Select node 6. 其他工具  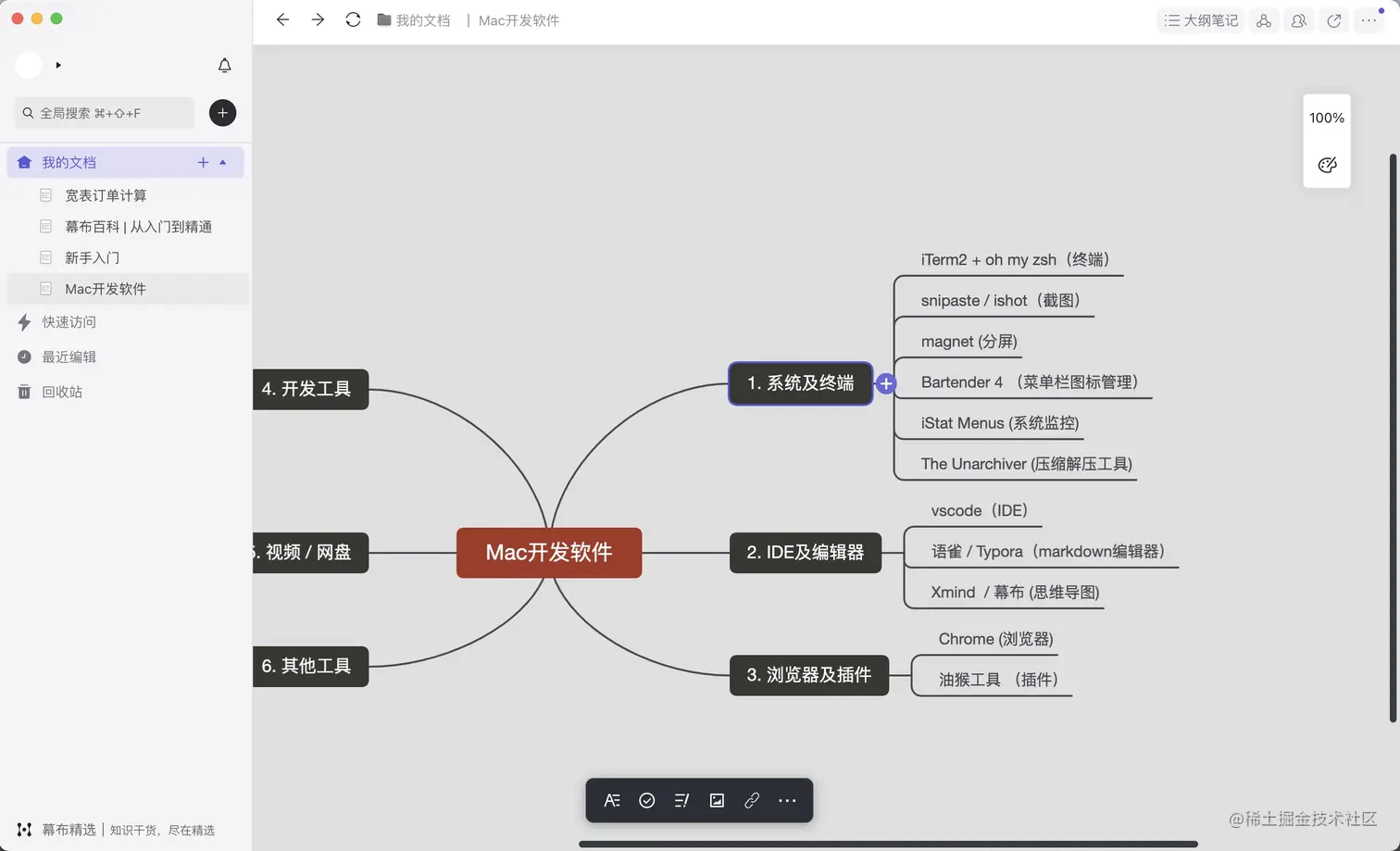coord(310,667)
